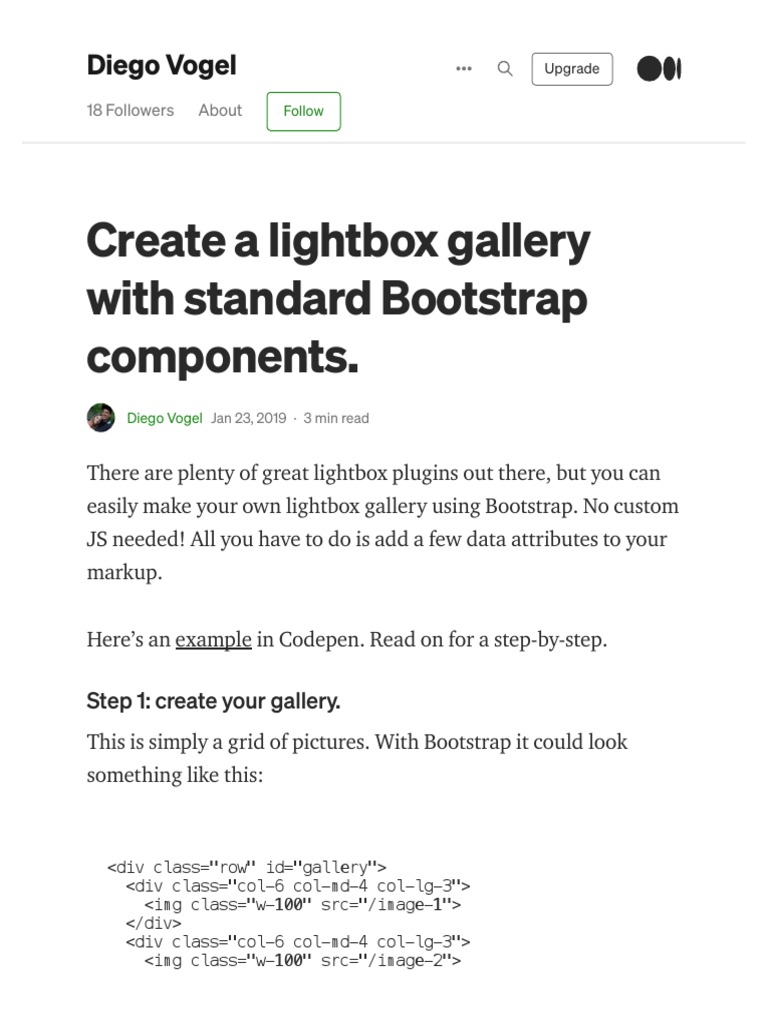Image resolution: width=768 pixels, height=1024 pixels.
Task: Open the underlined example Codepen link
Action: [x=213, y=639]
